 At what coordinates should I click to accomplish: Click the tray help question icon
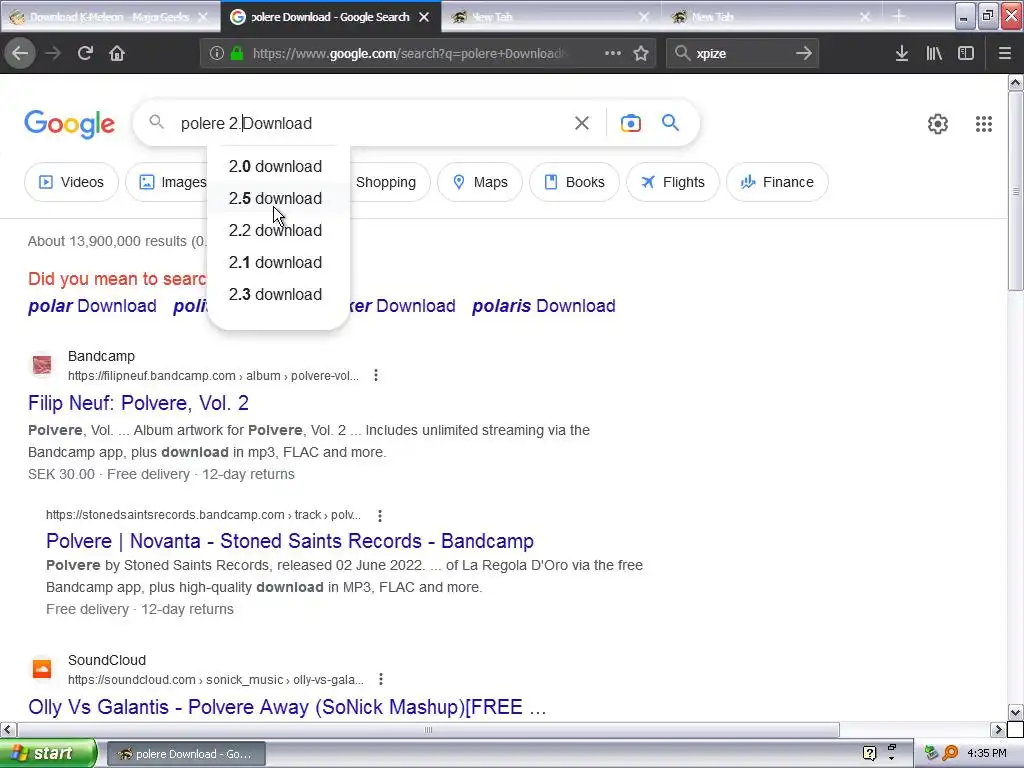tap(869, 753)
